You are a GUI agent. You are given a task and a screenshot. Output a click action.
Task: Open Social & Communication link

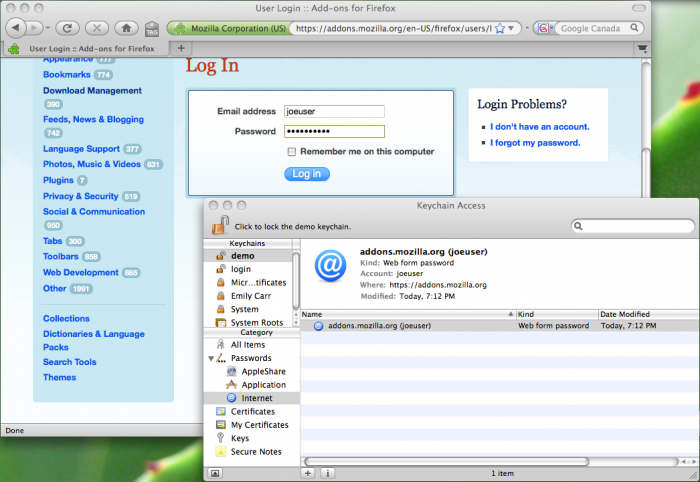click(94, 212)
